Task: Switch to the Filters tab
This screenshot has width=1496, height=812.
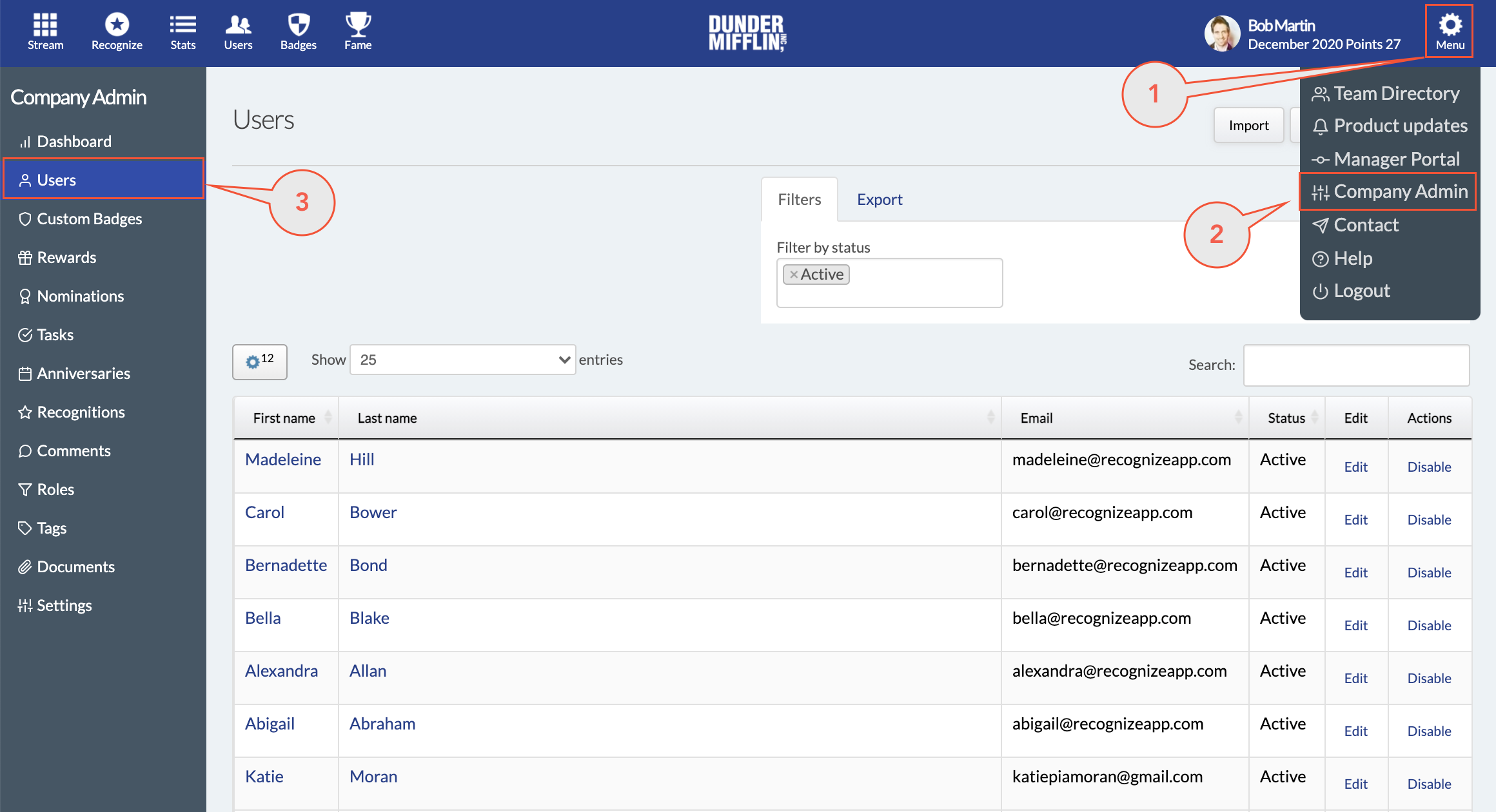Action: (799, 199)
